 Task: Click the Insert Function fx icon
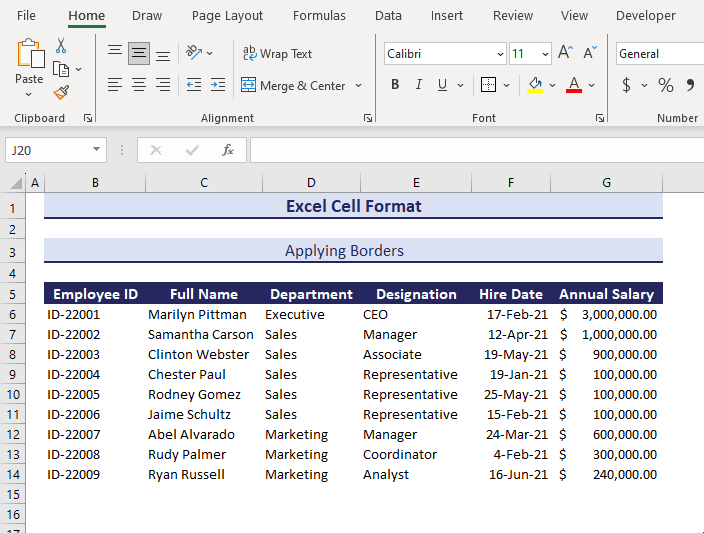pyautogui.click(x=228, y=150)
